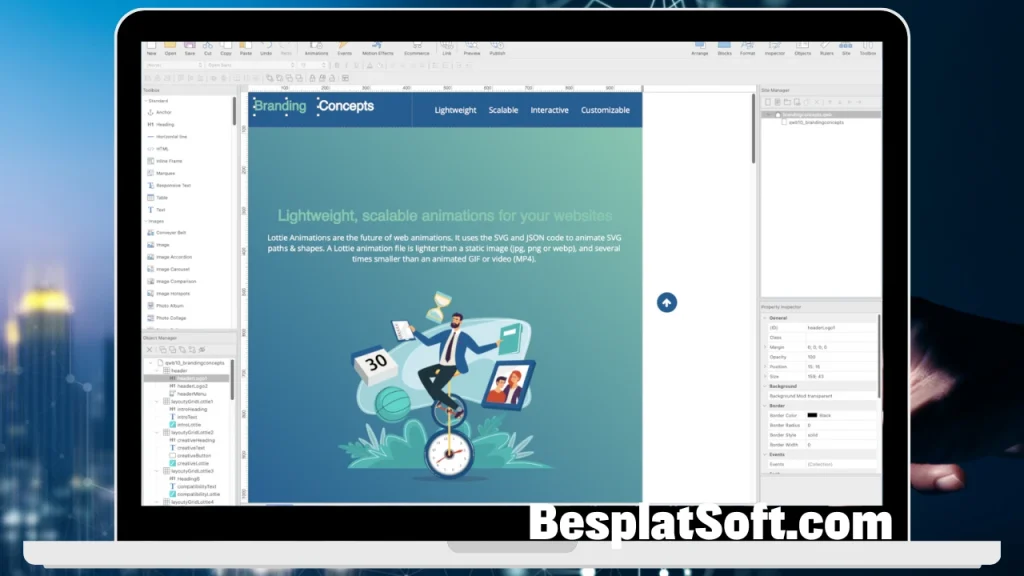1024x576 pixels.
Task: Toggle the Toolbox panel visibility
Action: click(x=867, y=46)
